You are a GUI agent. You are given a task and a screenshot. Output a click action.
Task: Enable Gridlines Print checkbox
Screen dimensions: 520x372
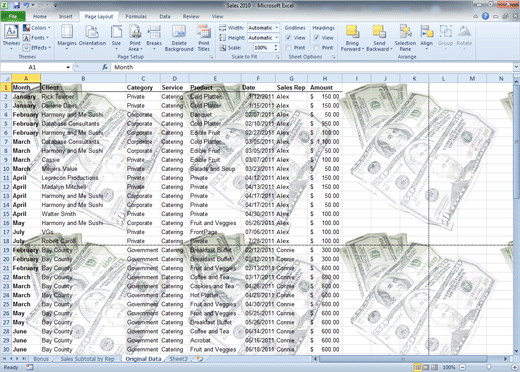click(289, 48)
